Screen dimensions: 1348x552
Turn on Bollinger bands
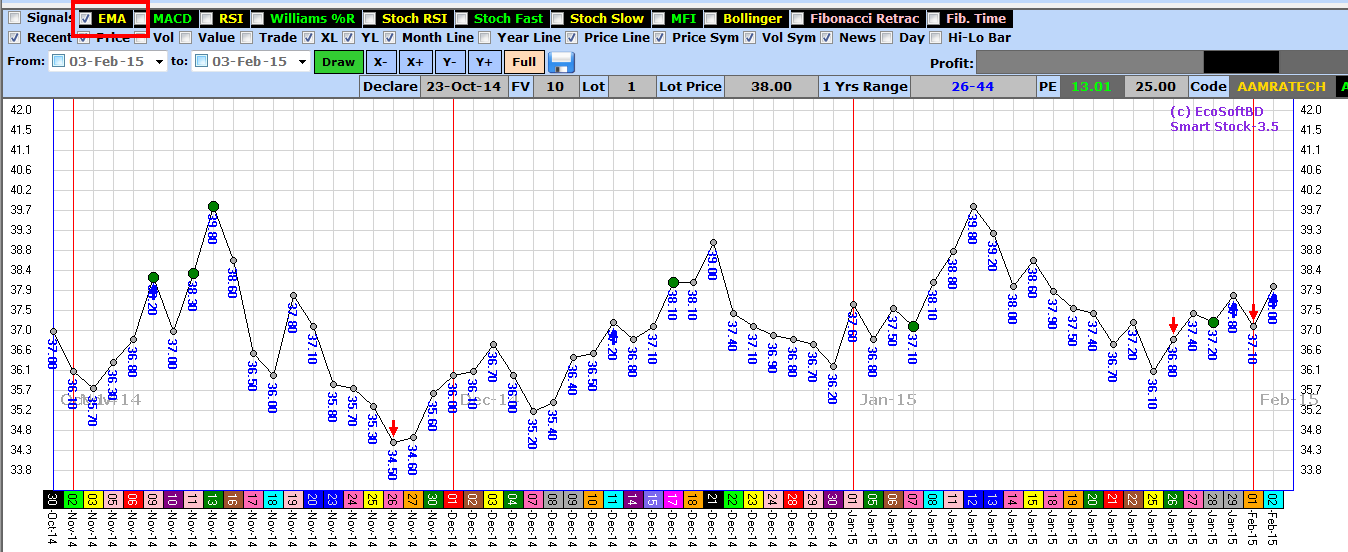point(711,18)
